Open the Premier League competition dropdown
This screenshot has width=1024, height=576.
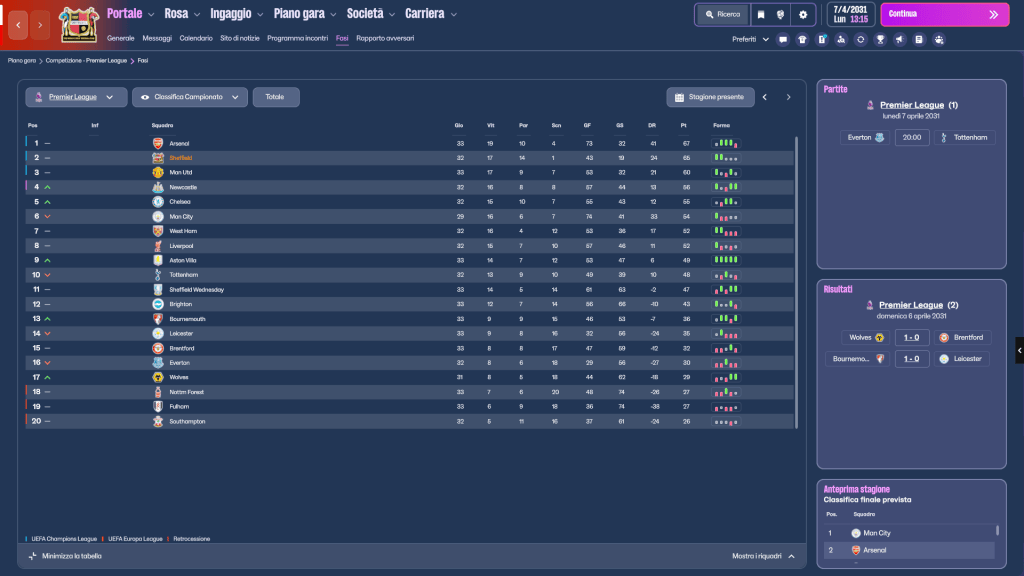pos(76,97)
